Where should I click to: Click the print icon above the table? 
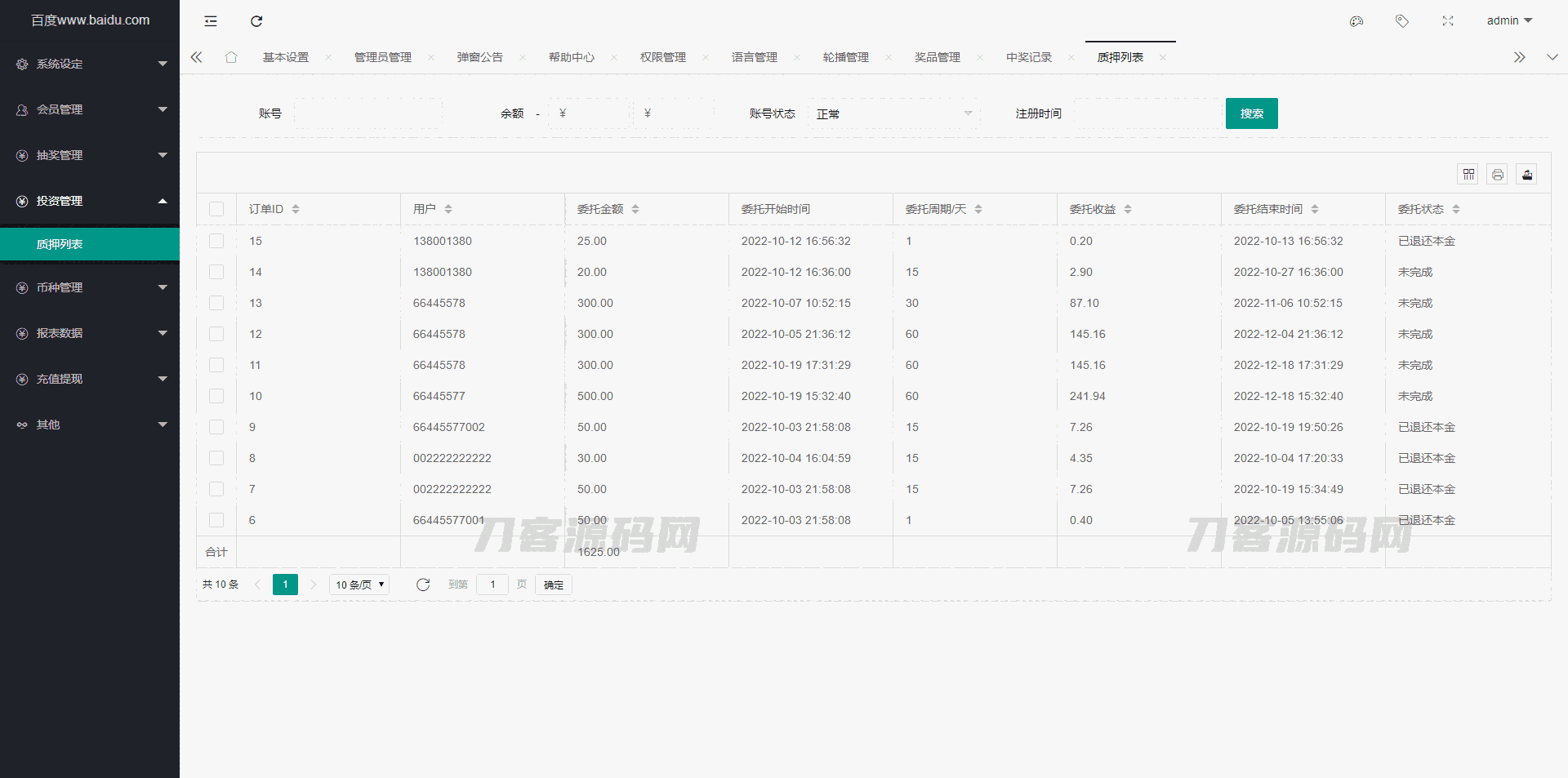(x=1497, y=174)
